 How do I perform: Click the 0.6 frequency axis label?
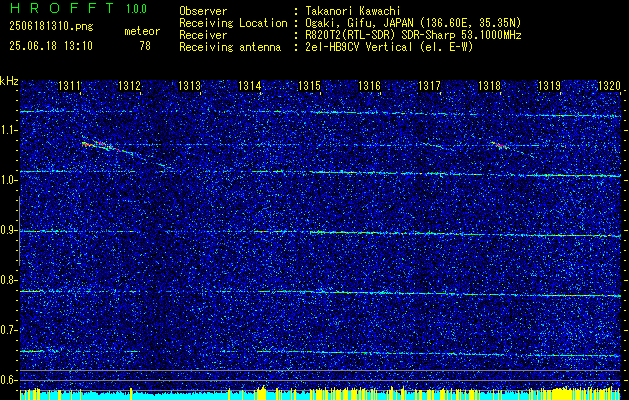coord(8,380)
